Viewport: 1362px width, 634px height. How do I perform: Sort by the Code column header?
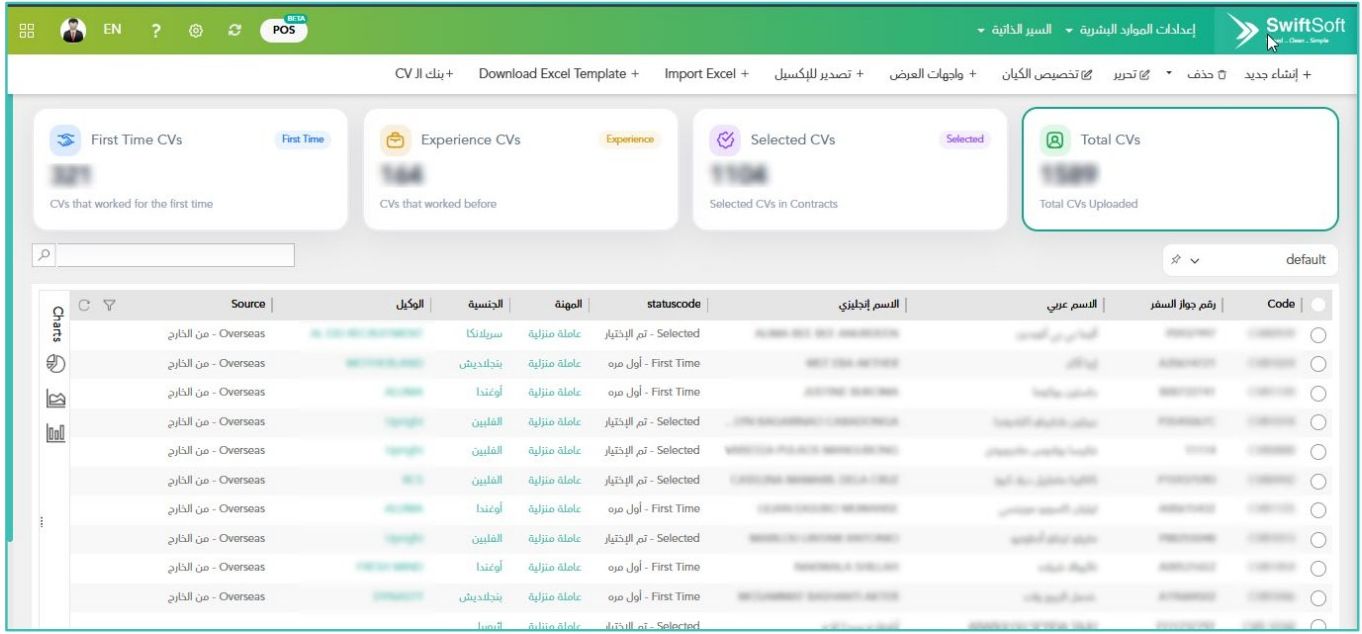[1279, 304]
